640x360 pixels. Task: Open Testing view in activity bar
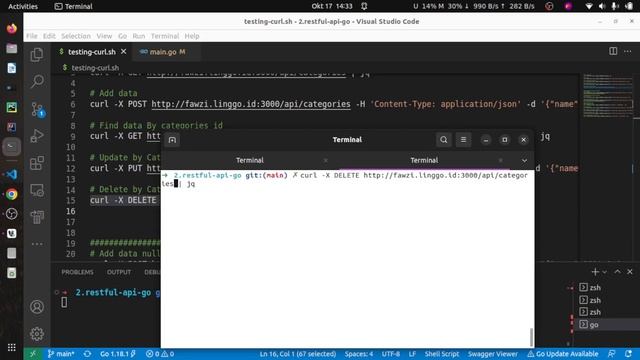point(37,217)
